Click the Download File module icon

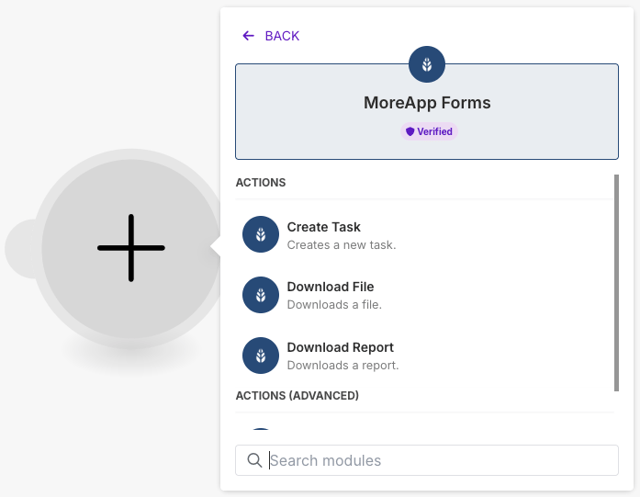coord(261,295)
